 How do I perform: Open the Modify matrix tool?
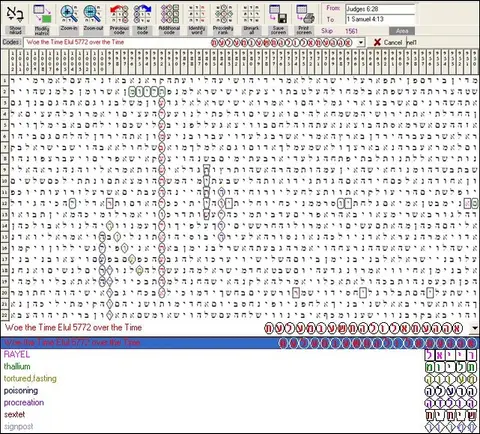point(42,14)
